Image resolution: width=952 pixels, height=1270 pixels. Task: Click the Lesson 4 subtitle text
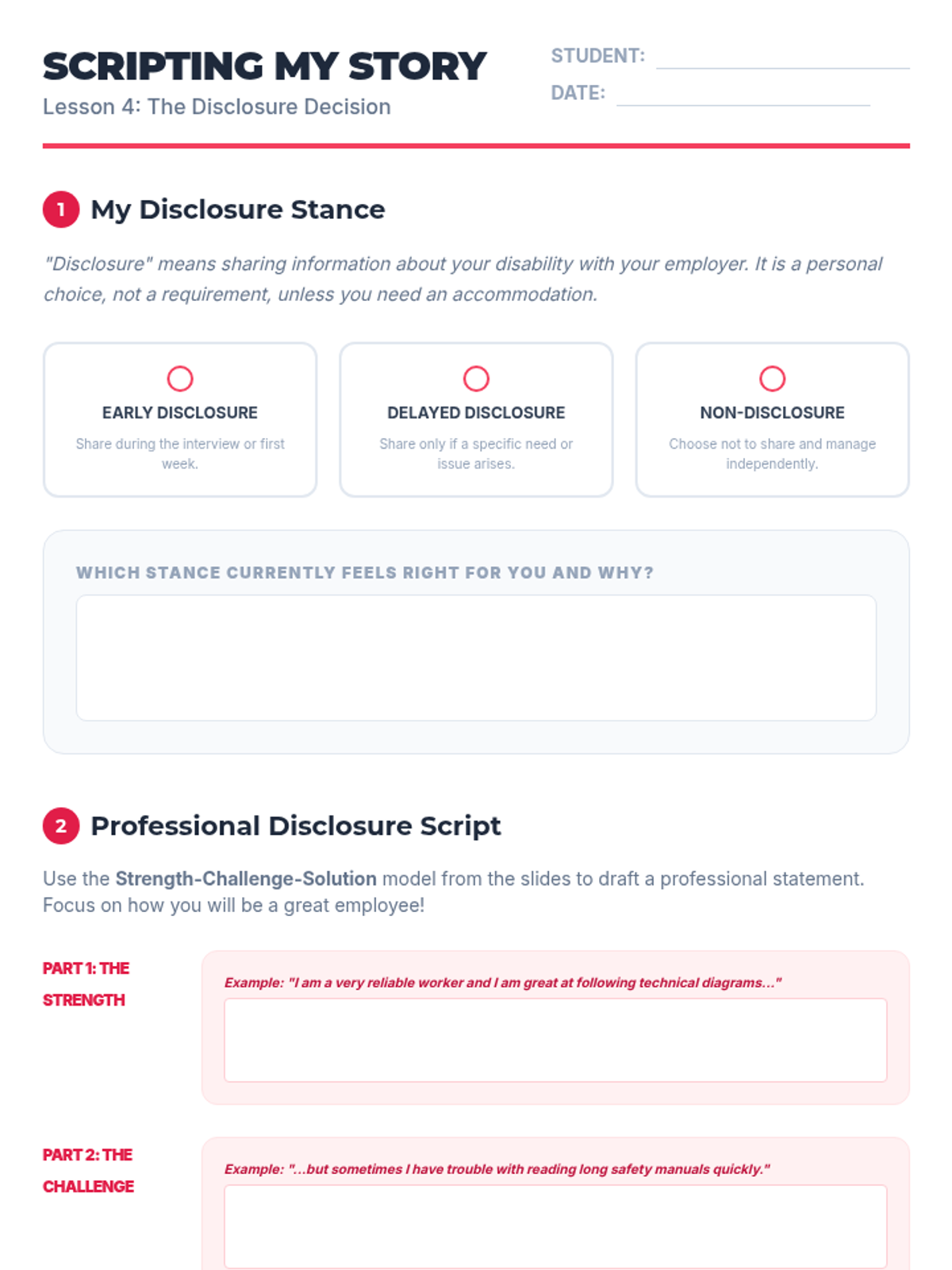[217, 107]
